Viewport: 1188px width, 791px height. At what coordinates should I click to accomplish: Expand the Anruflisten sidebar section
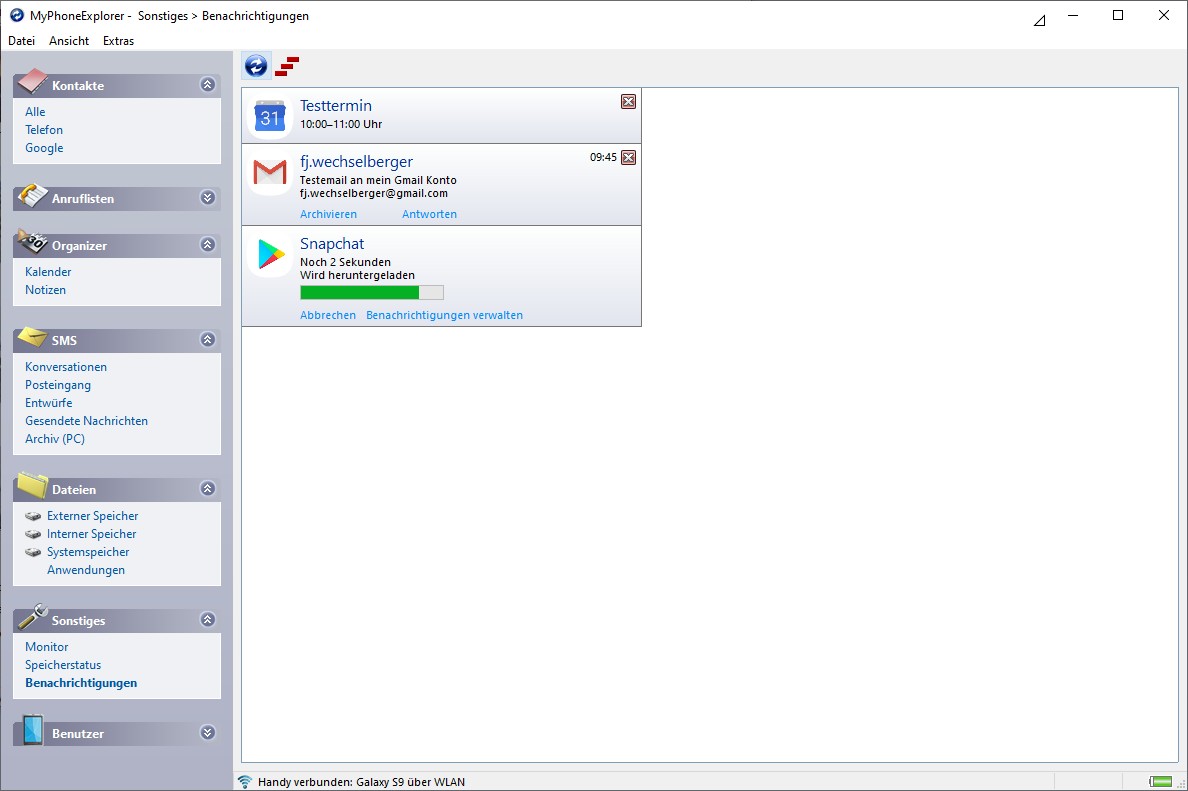coord(208,198)
